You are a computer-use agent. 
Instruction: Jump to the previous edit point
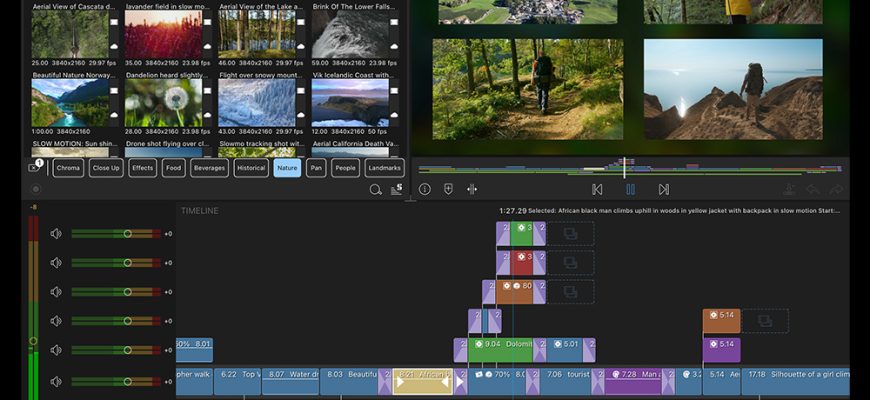(598, 189)
